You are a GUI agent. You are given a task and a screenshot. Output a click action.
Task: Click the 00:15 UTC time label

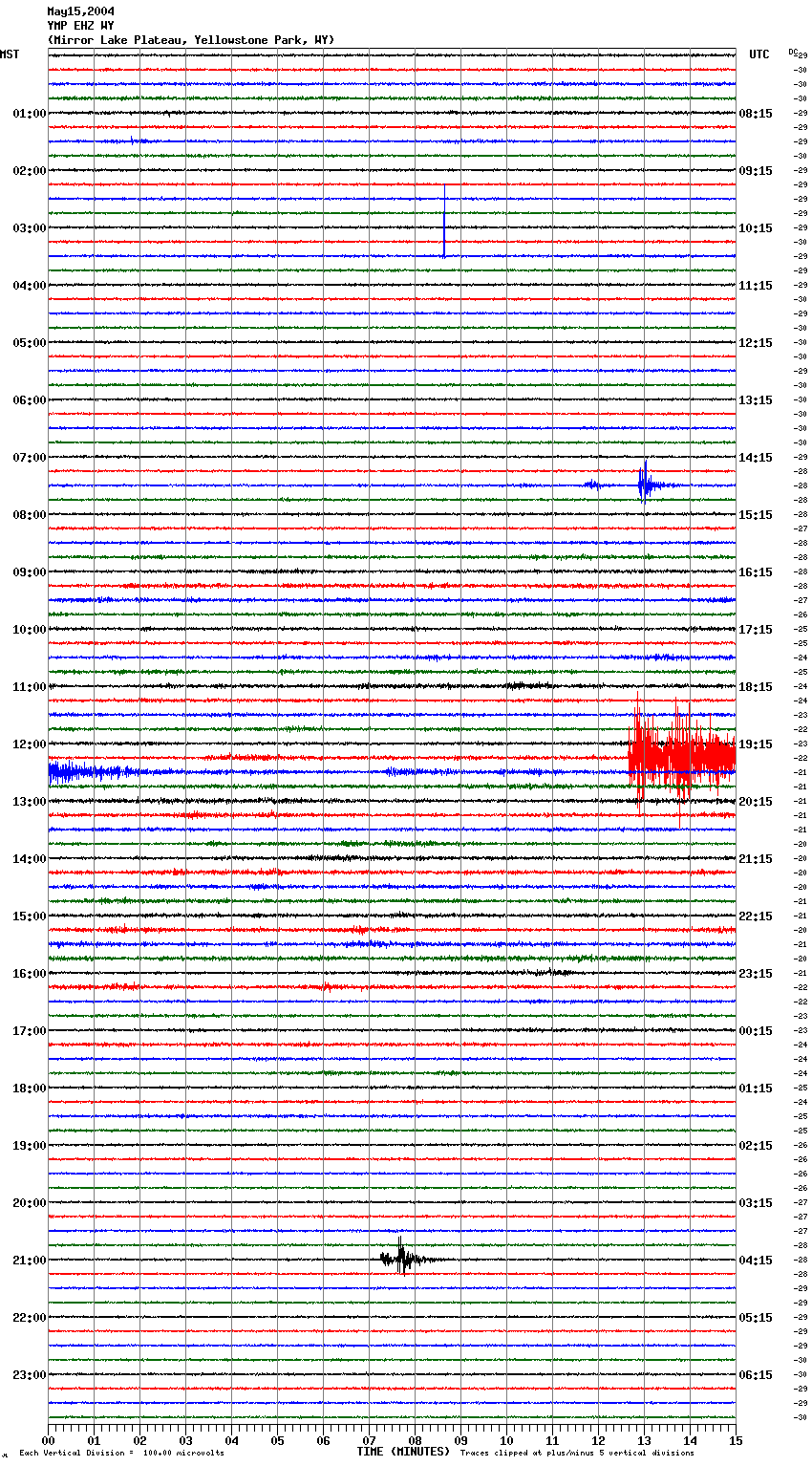756,1031
